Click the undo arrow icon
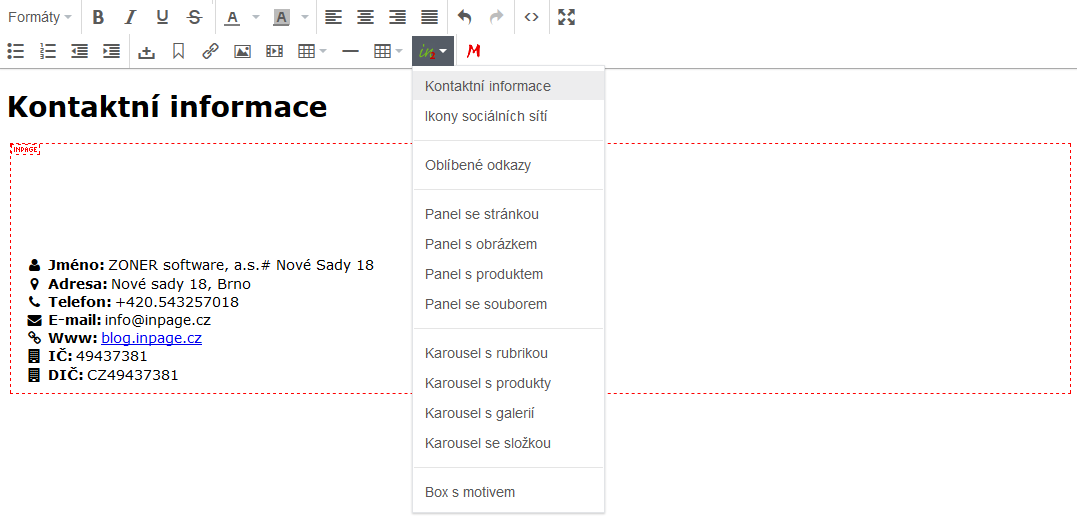The width and height of the screenshot is (1077, 521). click(464, 17)
